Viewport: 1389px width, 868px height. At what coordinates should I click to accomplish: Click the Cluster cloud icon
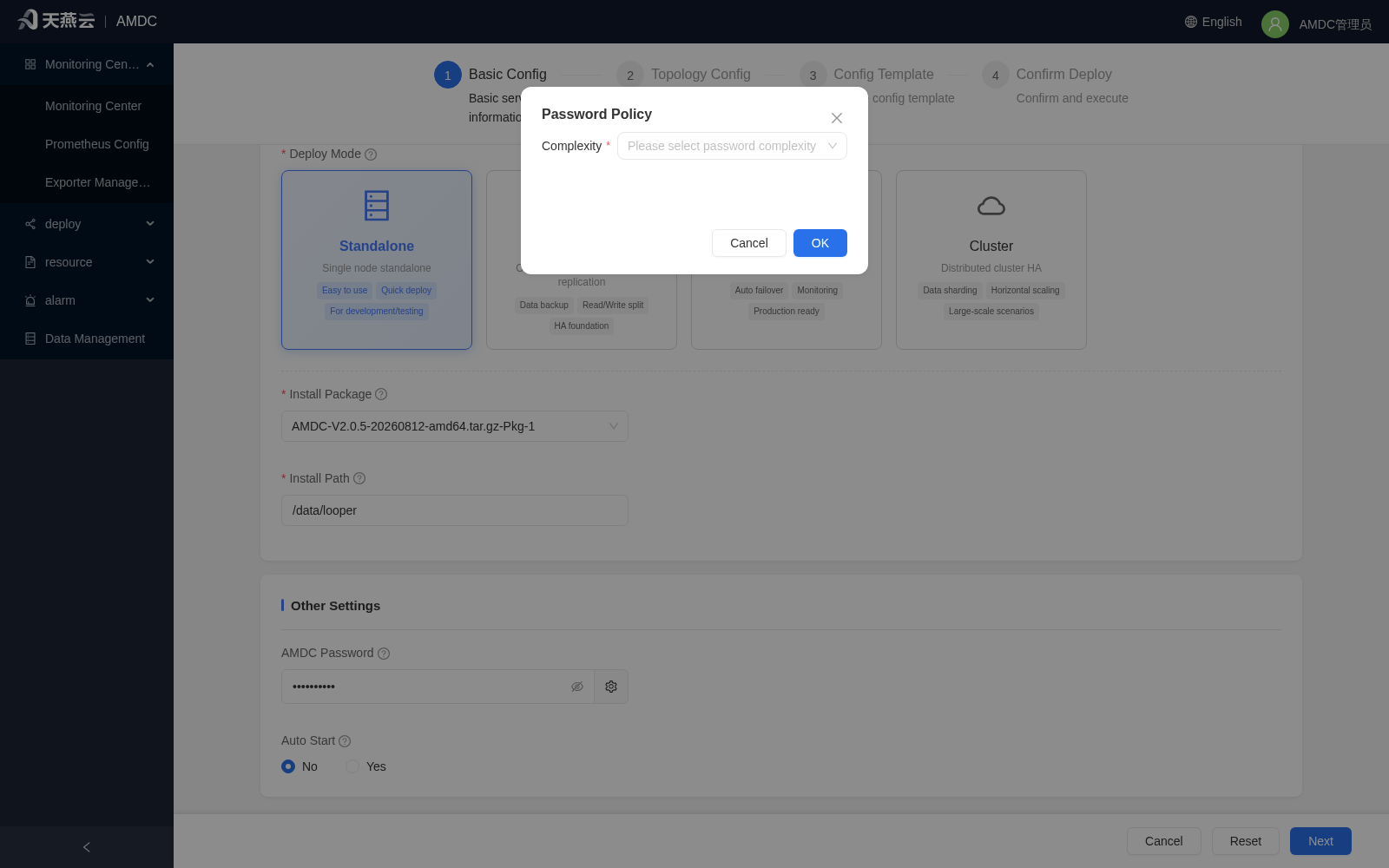991,206
